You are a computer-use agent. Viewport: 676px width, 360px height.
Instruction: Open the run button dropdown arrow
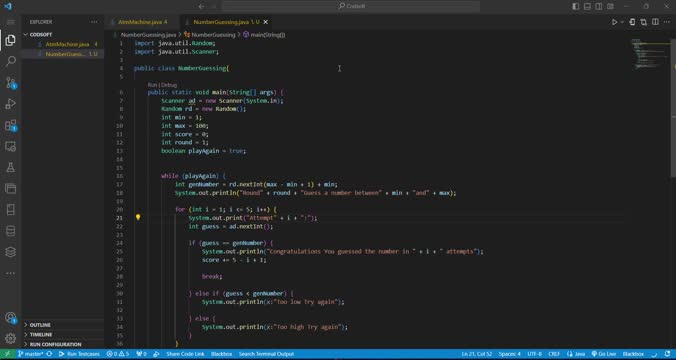[x=622, y=22]
